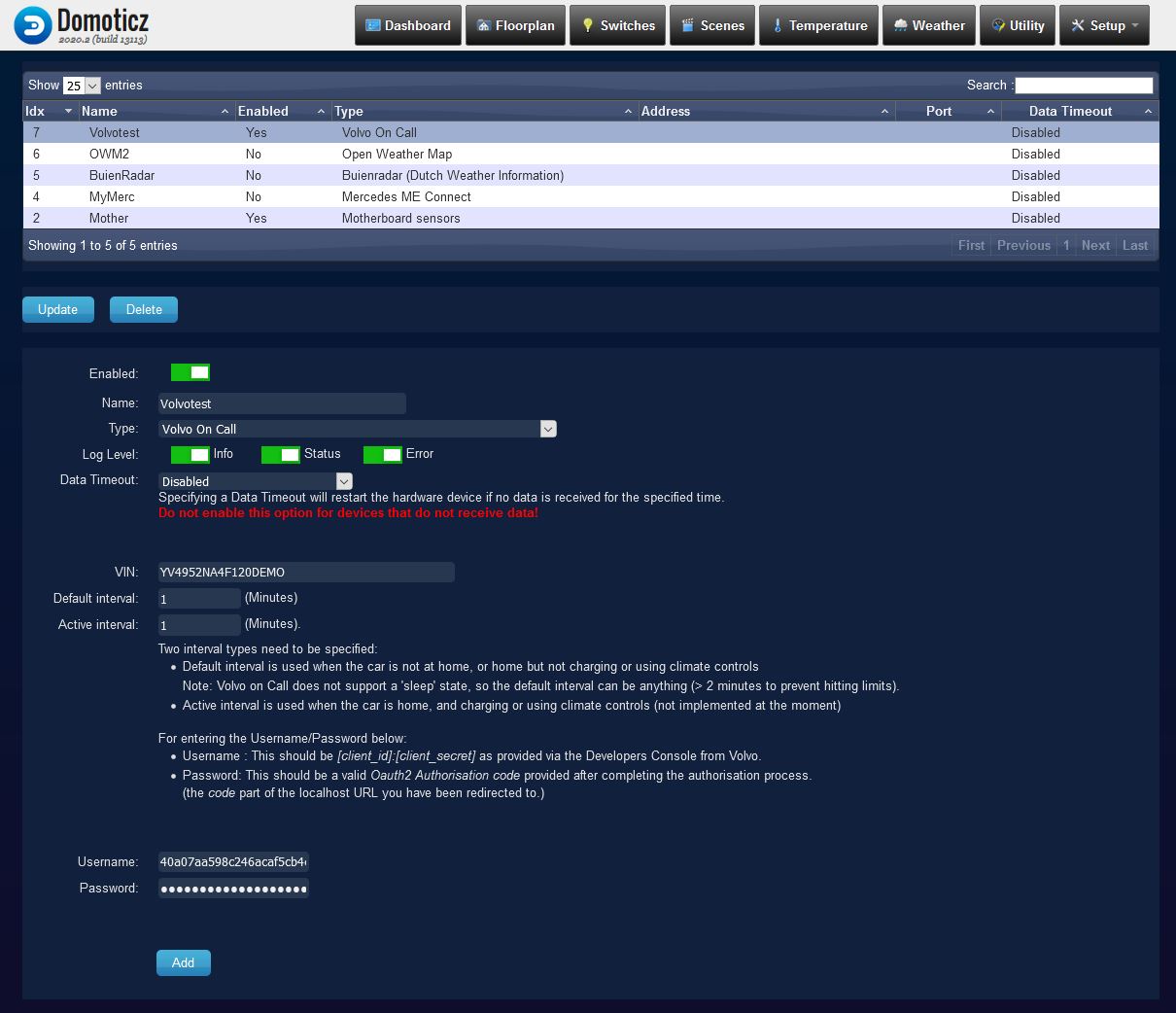Sort table by Data Timeout column
The image size is (1176, 1013).
[x=1080, y=111]
